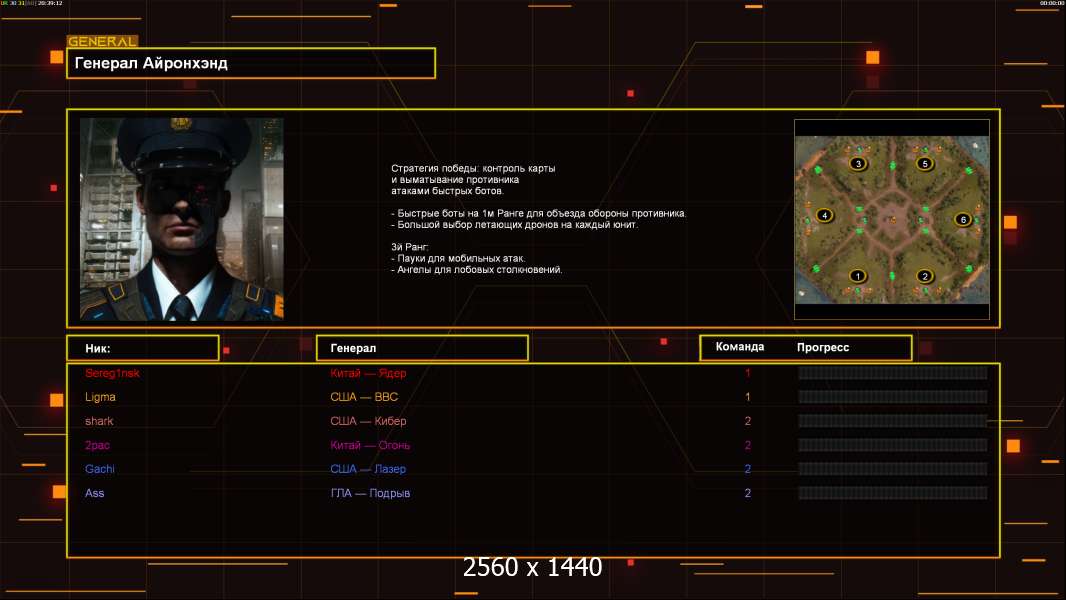This screenshot has height=600, width=1066.
Task: Click 2pac's loading progress bar
Action: (893, 445)
